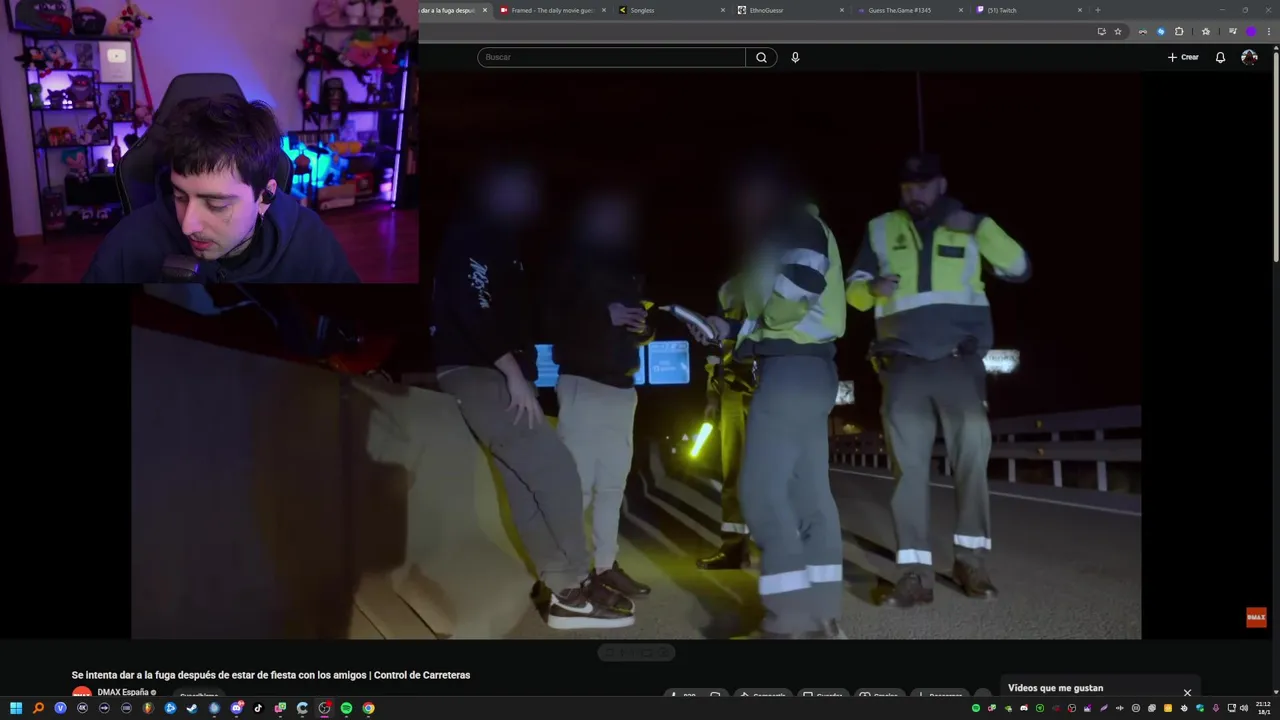Click the install/cast icon in address bar

click(1102, 31)
